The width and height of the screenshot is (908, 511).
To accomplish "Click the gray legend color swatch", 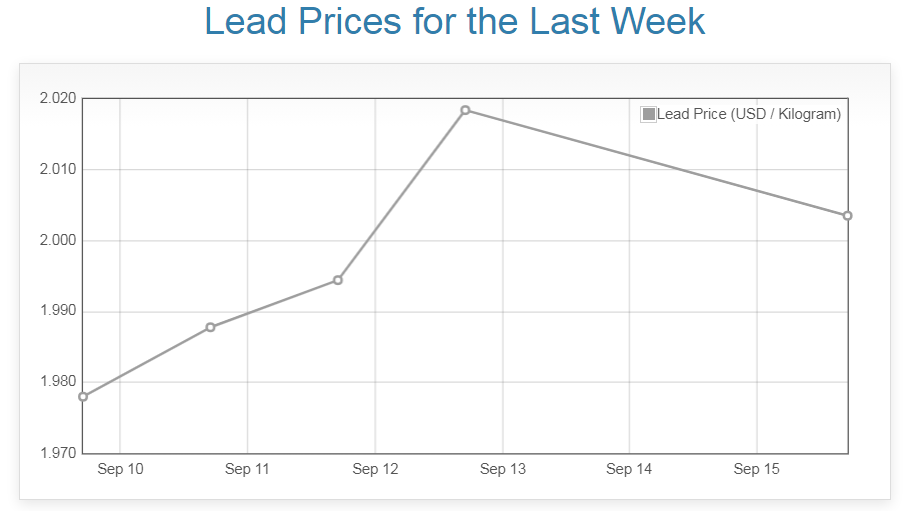I will pos(649,114).
